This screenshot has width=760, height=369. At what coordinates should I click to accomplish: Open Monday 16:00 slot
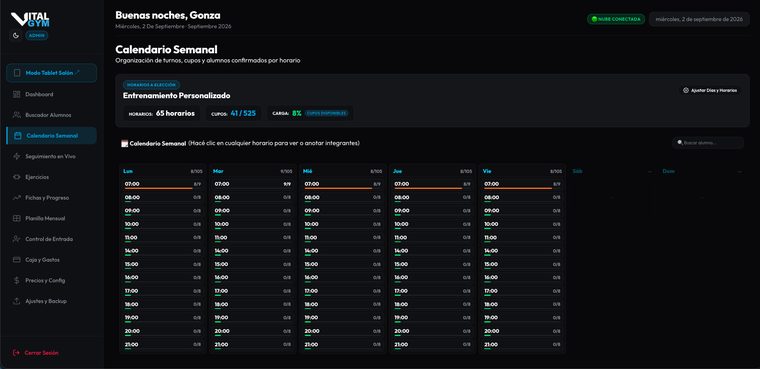pyautogui.click(x=162, y=278)
